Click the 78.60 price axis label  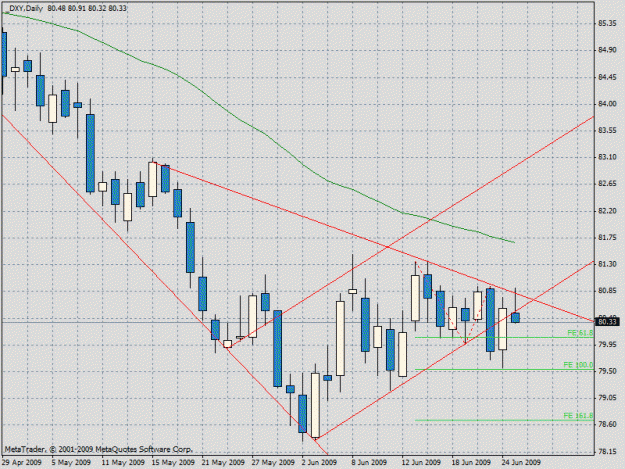607,424
